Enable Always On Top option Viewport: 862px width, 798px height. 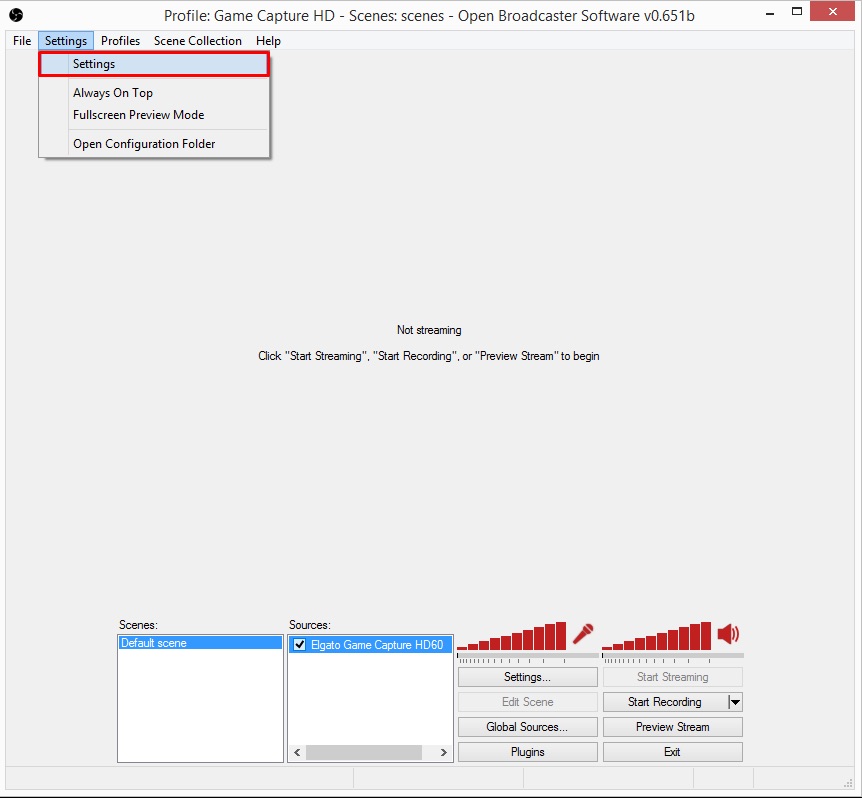154,93
